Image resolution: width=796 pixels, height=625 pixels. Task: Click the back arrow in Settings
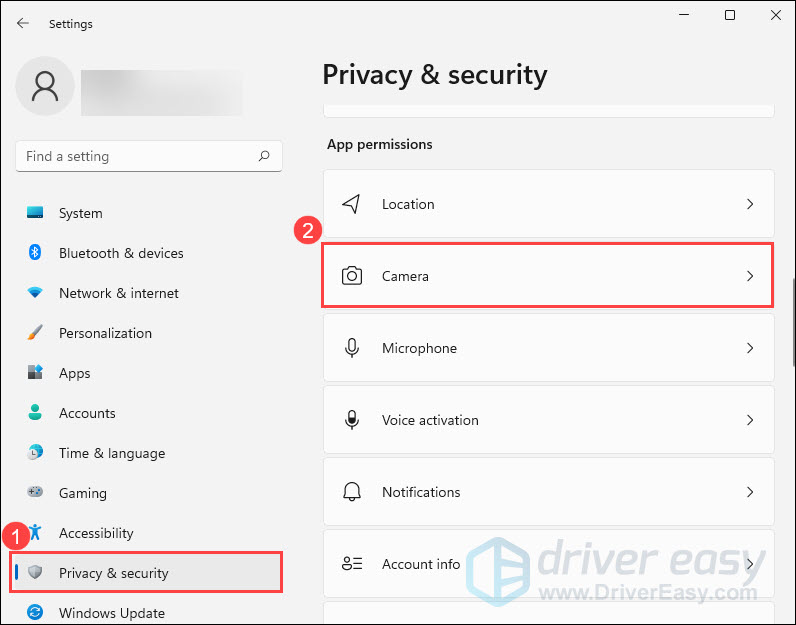coord(23,23)
